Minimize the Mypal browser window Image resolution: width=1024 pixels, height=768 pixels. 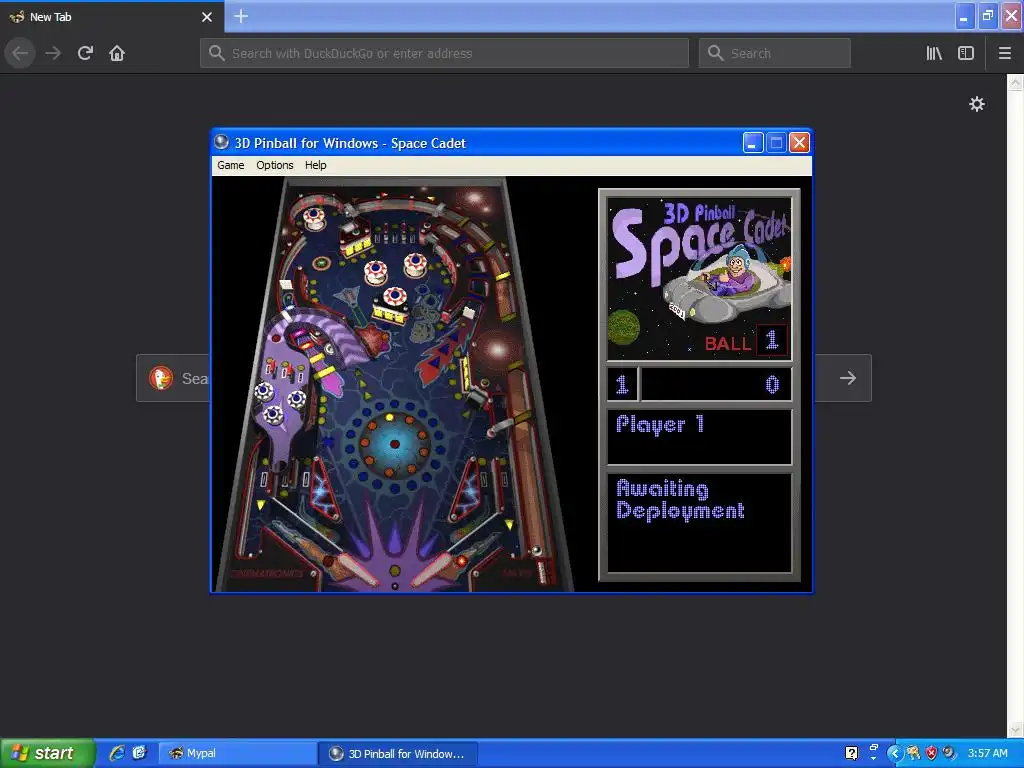point(965,16)
